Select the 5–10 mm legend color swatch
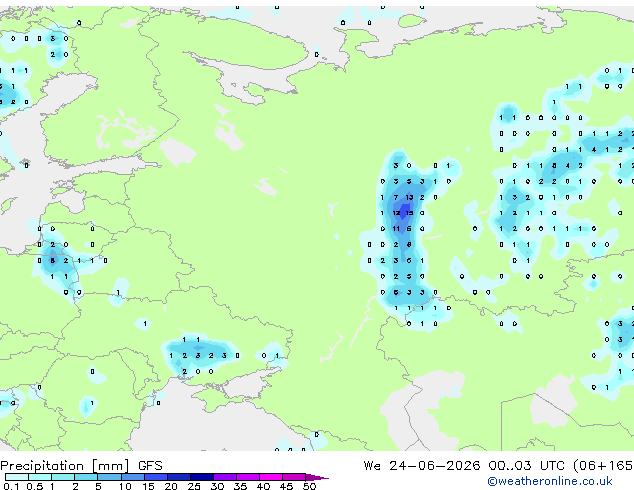 coord(109,477)
